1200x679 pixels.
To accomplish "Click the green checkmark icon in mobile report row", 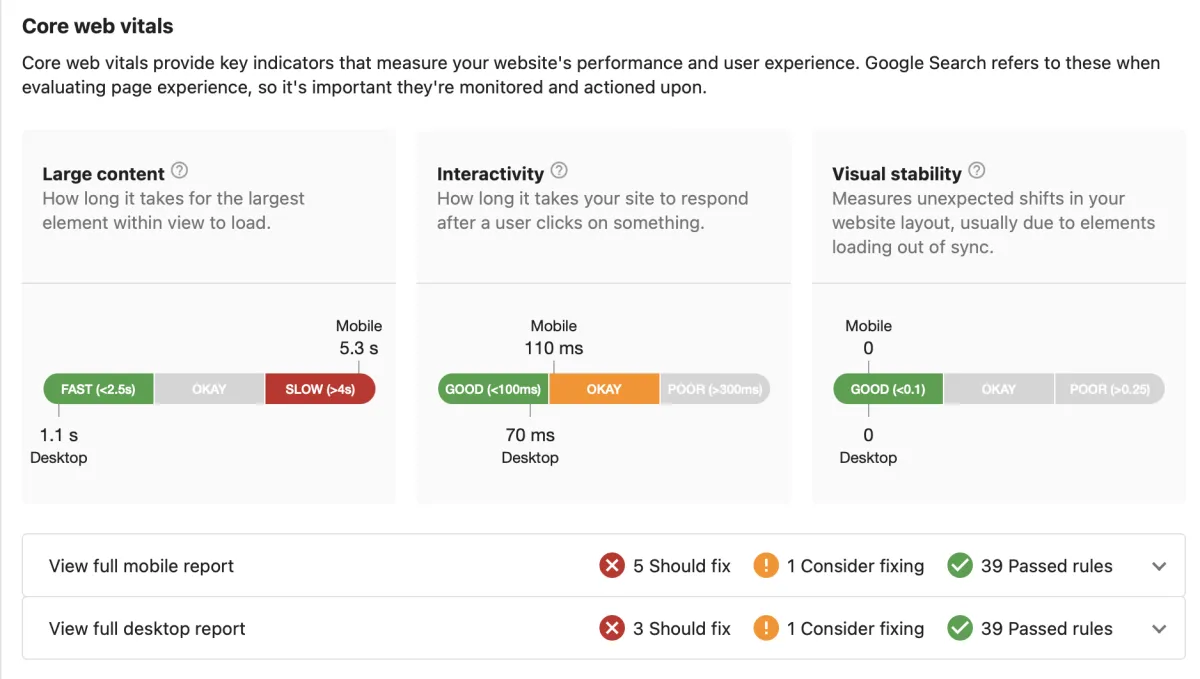I will point(960,566).
